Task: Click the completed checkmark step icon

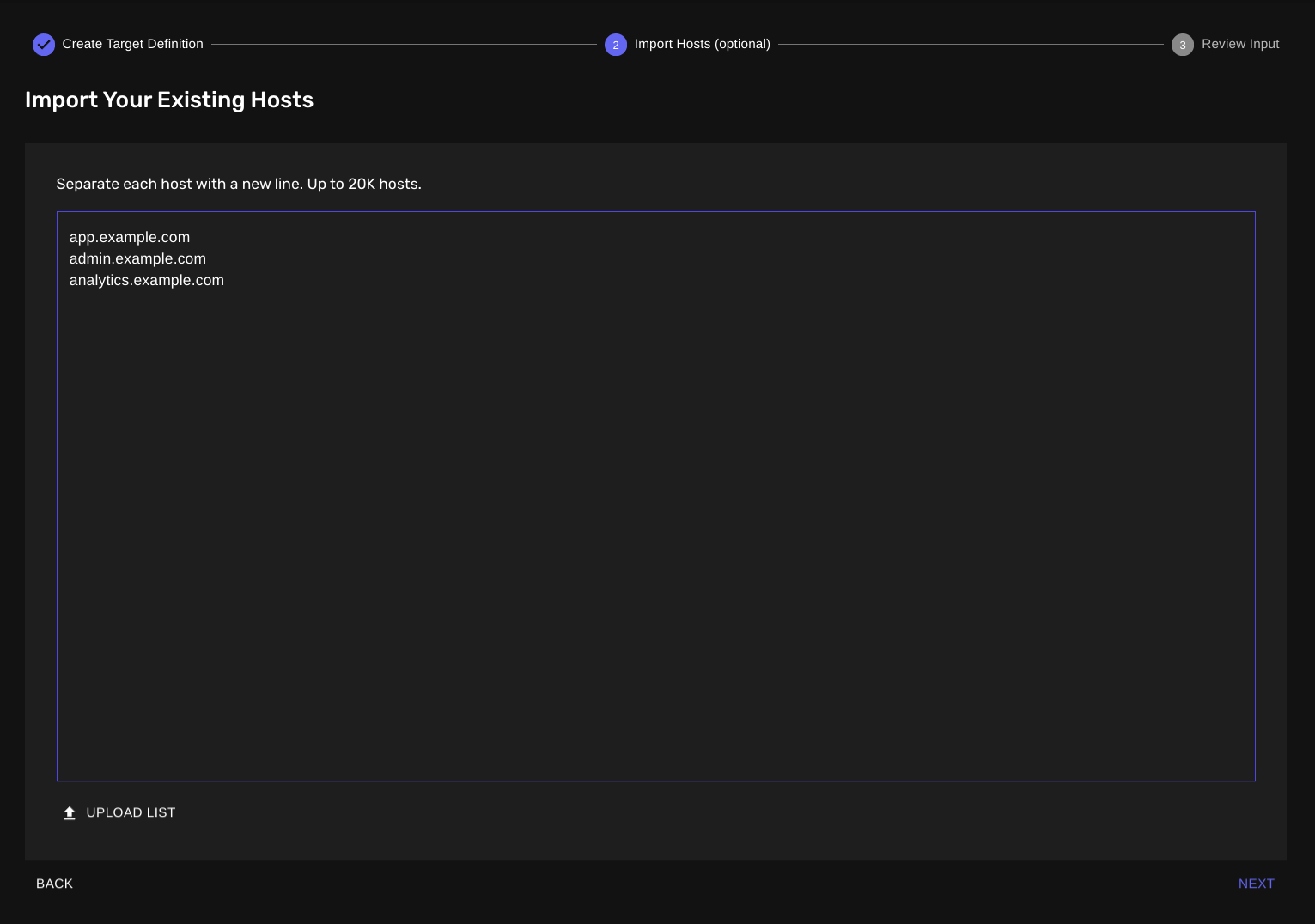Action: [x=44, y=45]
